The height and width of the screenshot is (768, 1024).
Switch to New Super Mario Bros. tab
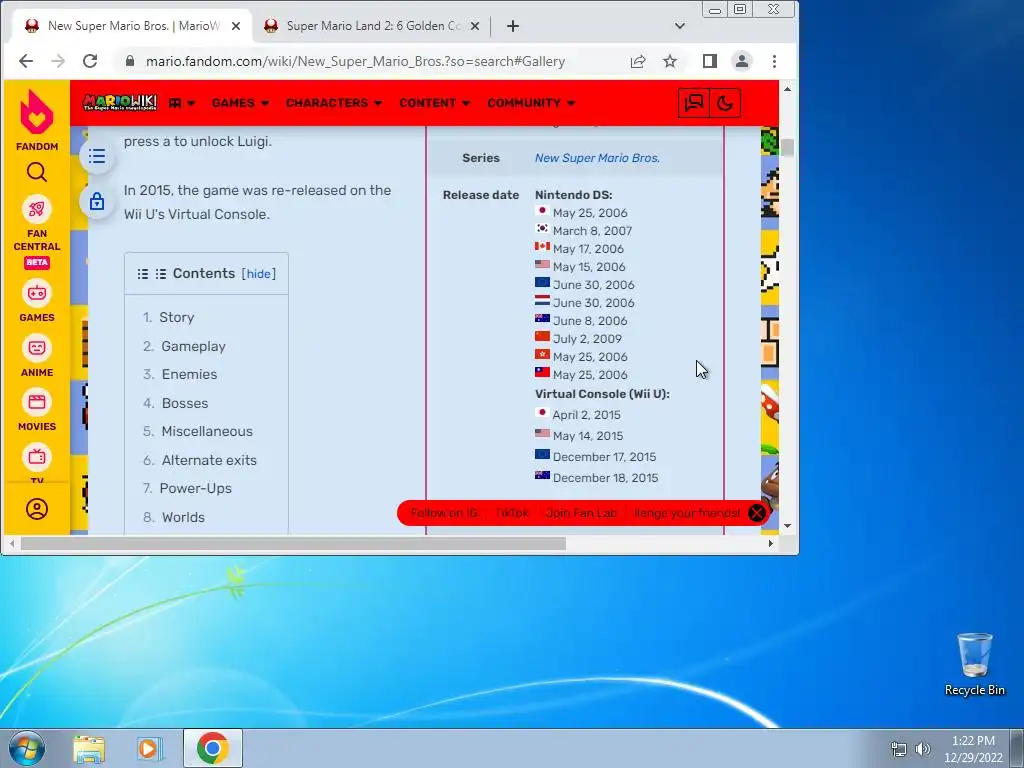click(133, 26)
